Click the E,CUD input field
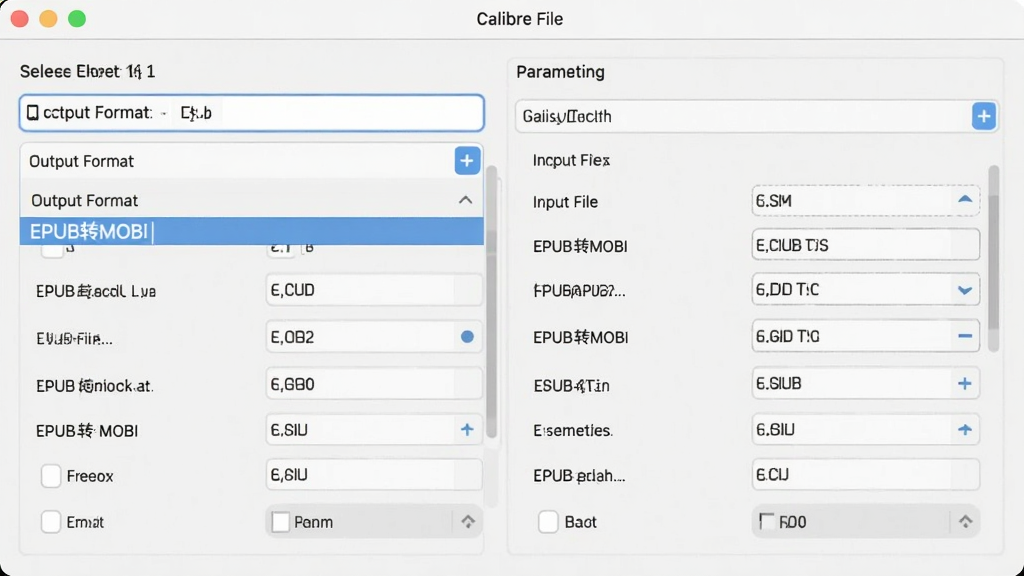Viewport: 1024px width, 576px height. [x=374, y=290]
